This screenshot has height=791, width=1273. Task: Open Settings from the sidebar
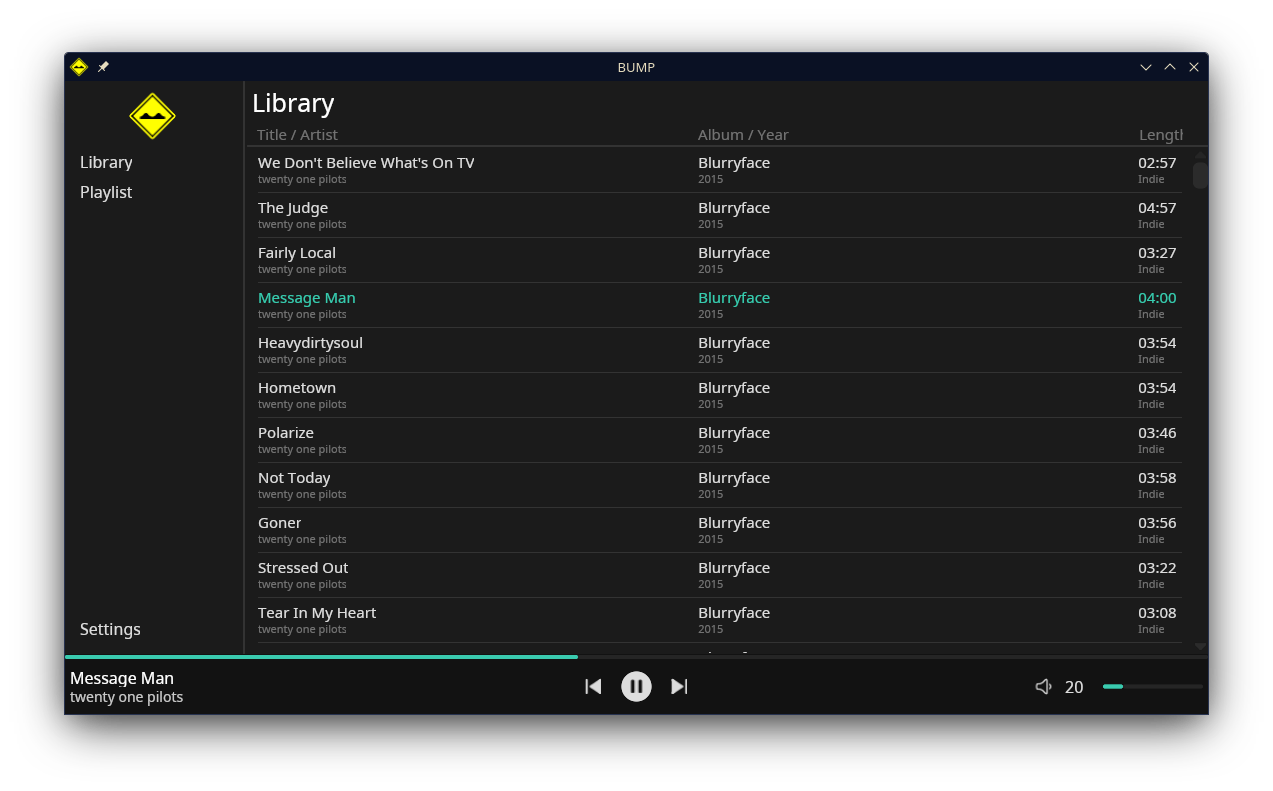coord(110,629)
